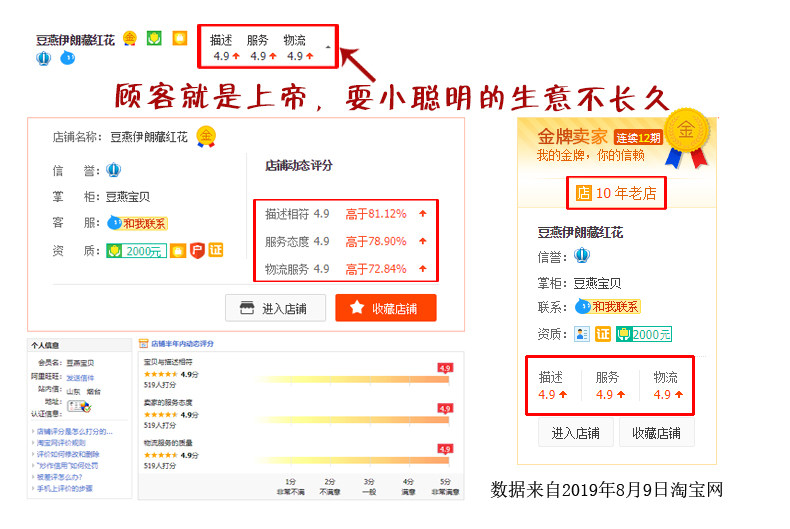Click 豆燕宝贝 in center card 掌柜 row

128,197
